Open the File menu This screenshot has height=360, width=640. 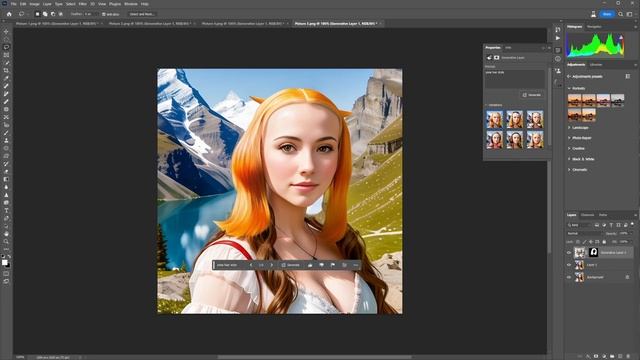click(x=13, y=4)
